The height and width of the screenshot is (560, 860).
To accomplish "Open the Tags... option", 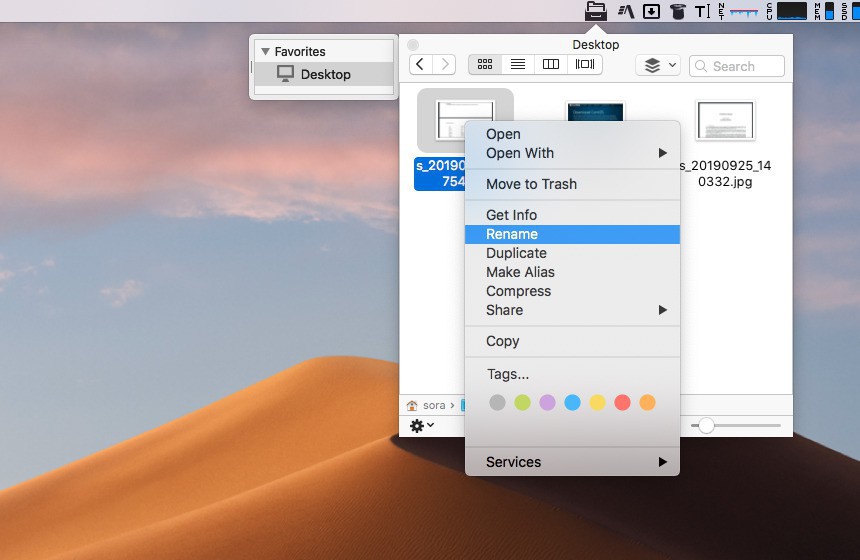I will 508,374.
